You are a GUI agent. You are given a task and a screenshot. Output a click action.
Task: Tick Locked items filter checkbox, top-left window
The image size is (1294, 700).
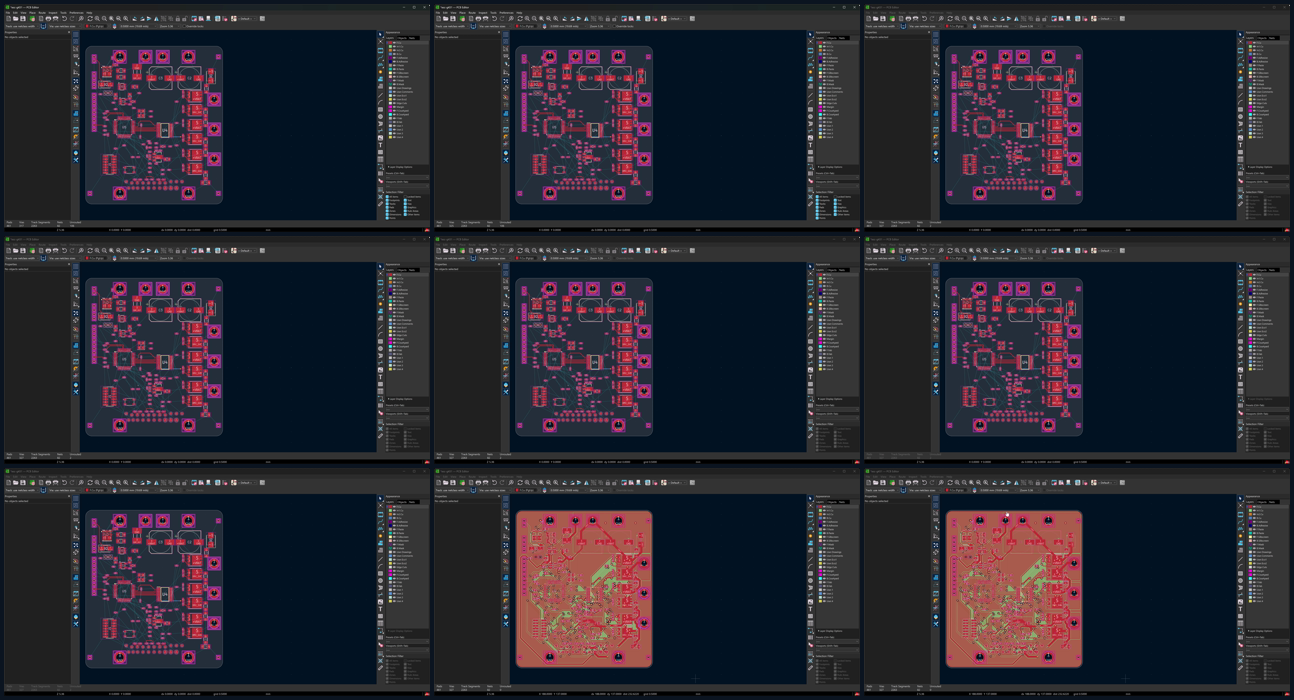pyautogui.click(x=405, y=197)
